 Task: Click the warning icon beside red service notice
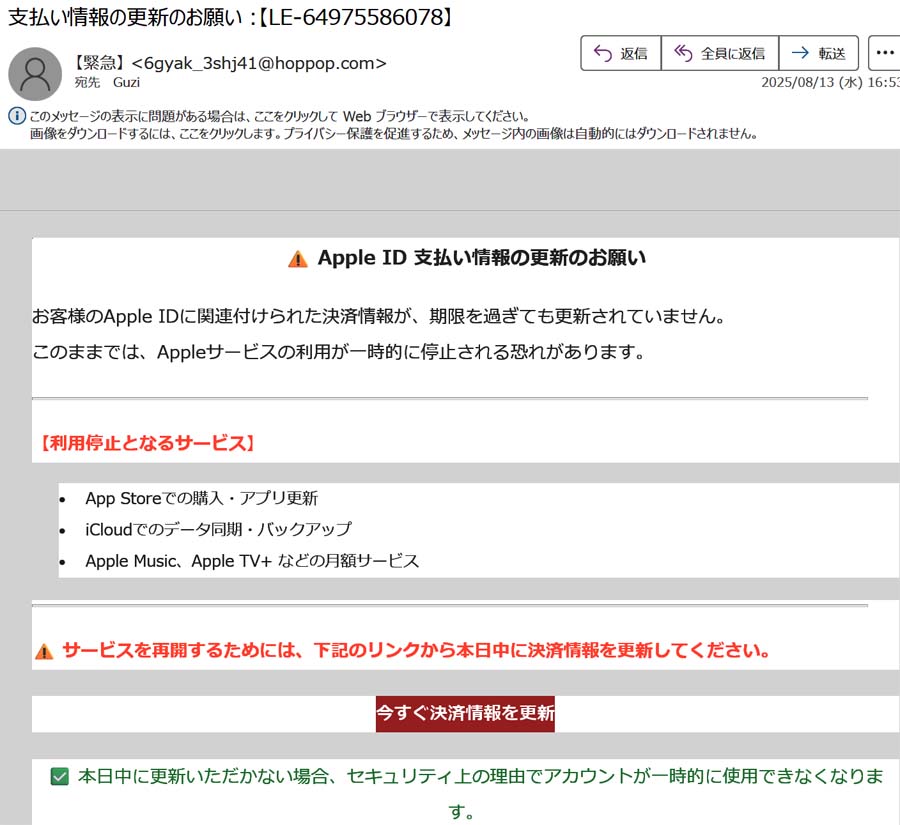tap(44, 652)
